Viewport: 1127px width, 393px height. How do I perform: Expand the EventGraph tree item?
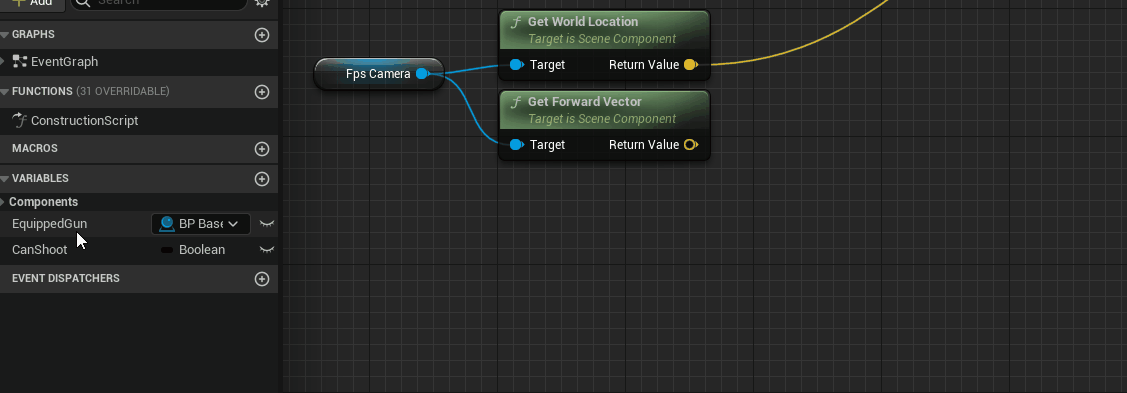coord(3,62)
